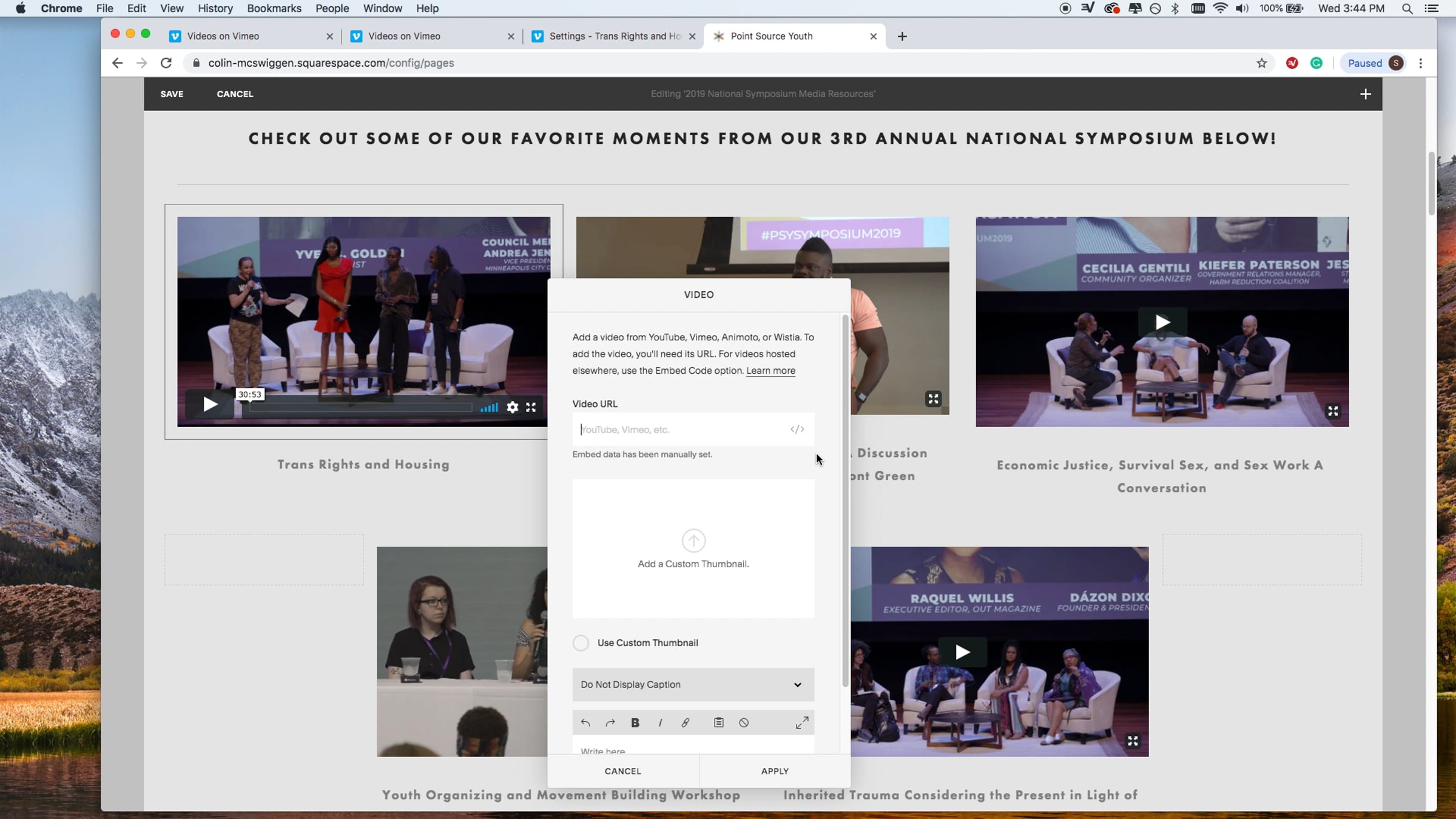1456x819 pixels.
Task: Enable the Use Custom Thumbnail toggle
Action: pos(581,642)
